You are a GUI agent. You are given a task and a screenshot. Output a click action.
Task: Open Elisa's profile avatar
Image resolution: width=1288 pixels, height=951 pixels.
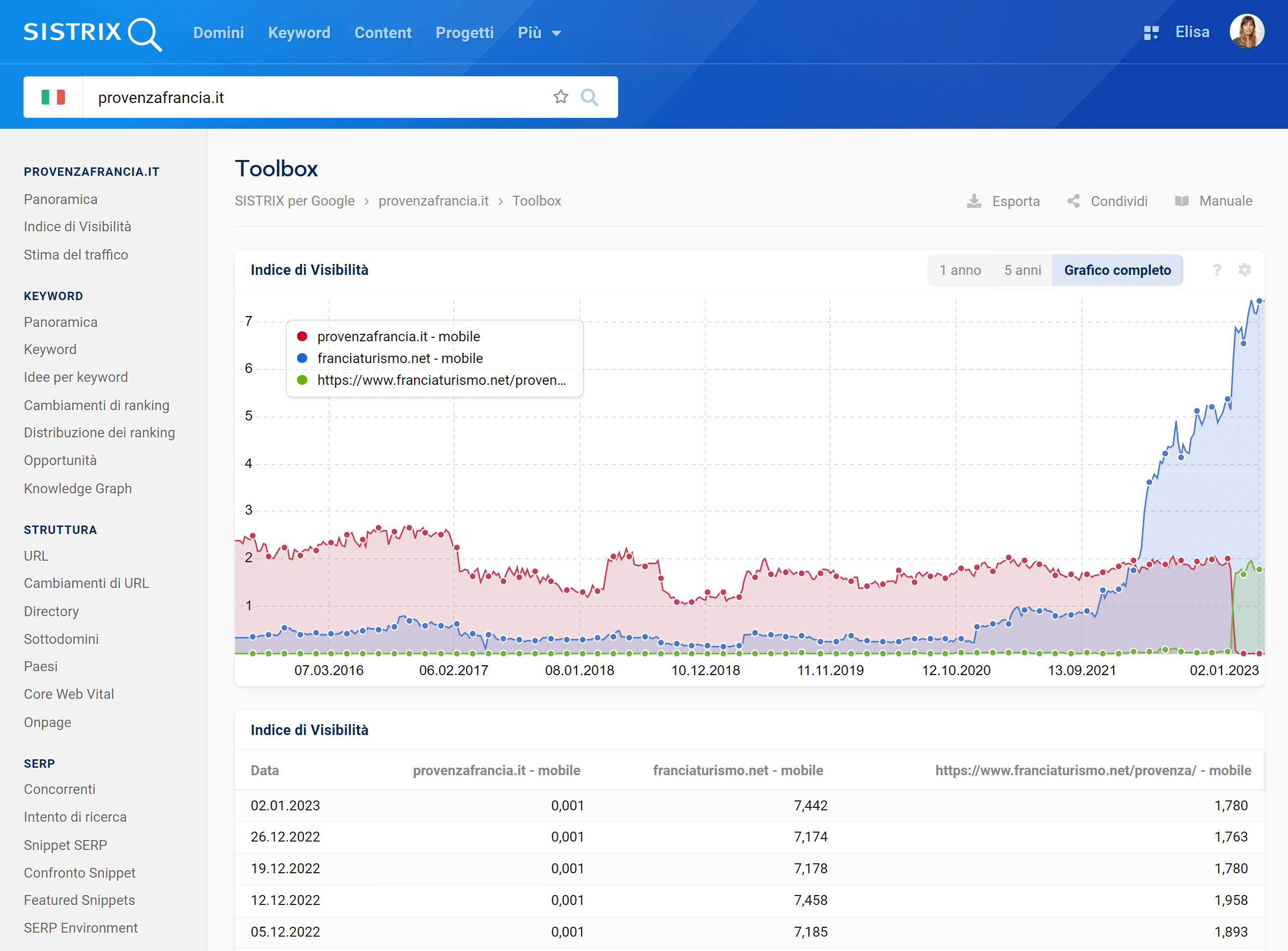coord(1246,32)
